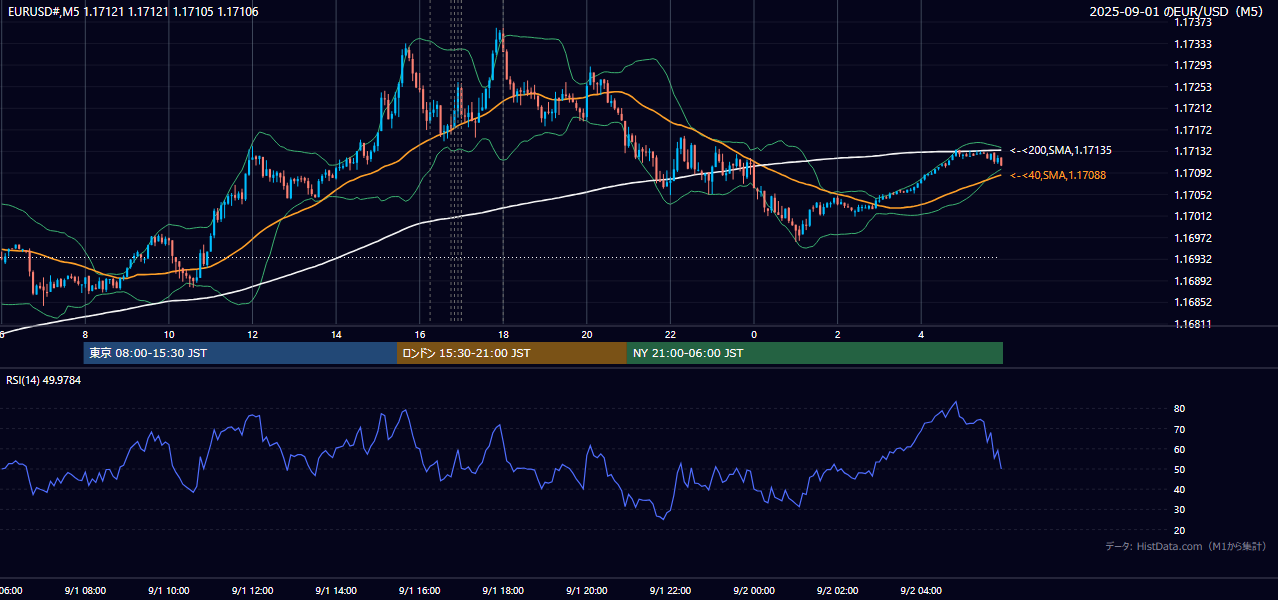Click the 9/1 12:00 date-time axis label

pos(252,591)
